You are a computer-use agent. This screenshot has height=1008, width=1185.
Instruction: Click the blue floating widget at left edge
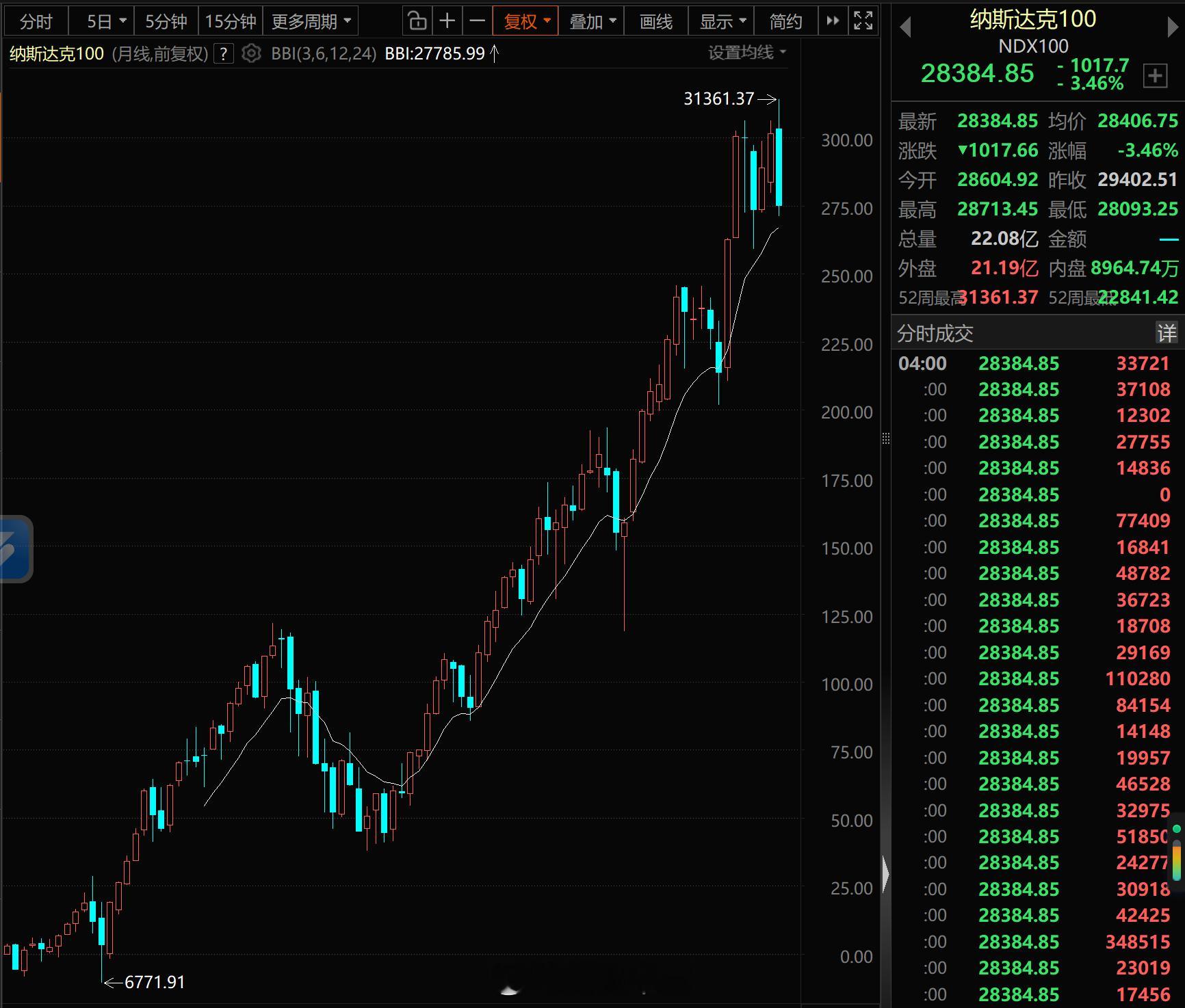tap(16, 549)
